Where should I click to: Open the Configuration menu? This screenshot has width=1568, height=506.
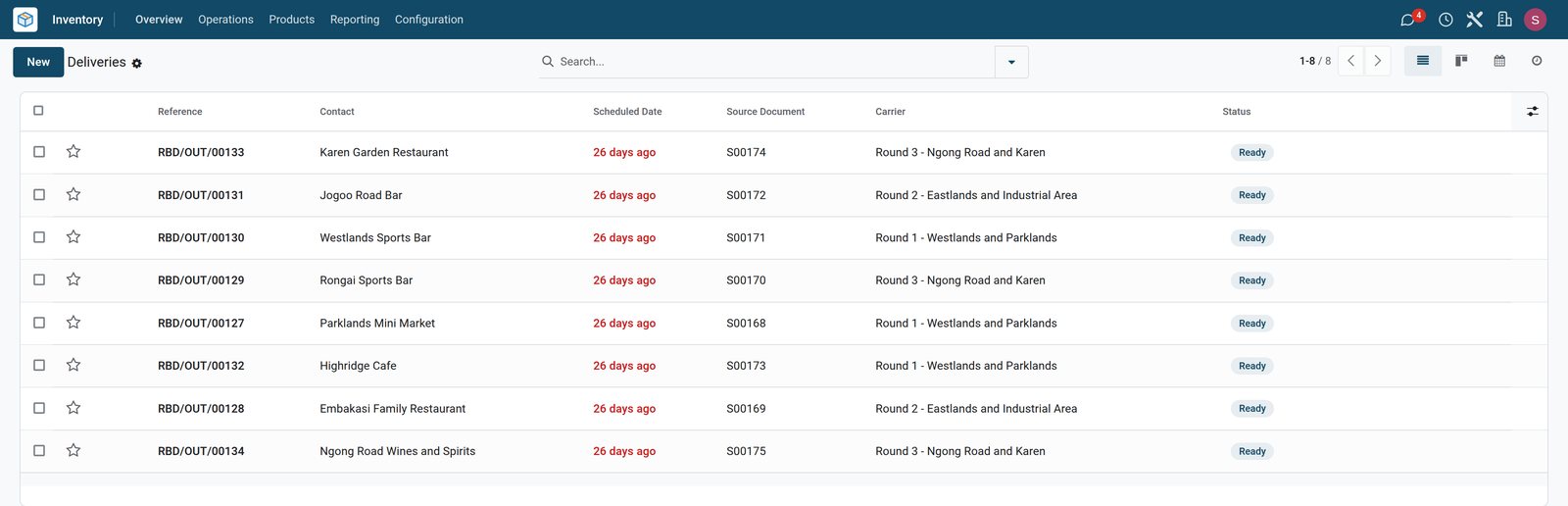pyautogui.click(x=429, y=20)
